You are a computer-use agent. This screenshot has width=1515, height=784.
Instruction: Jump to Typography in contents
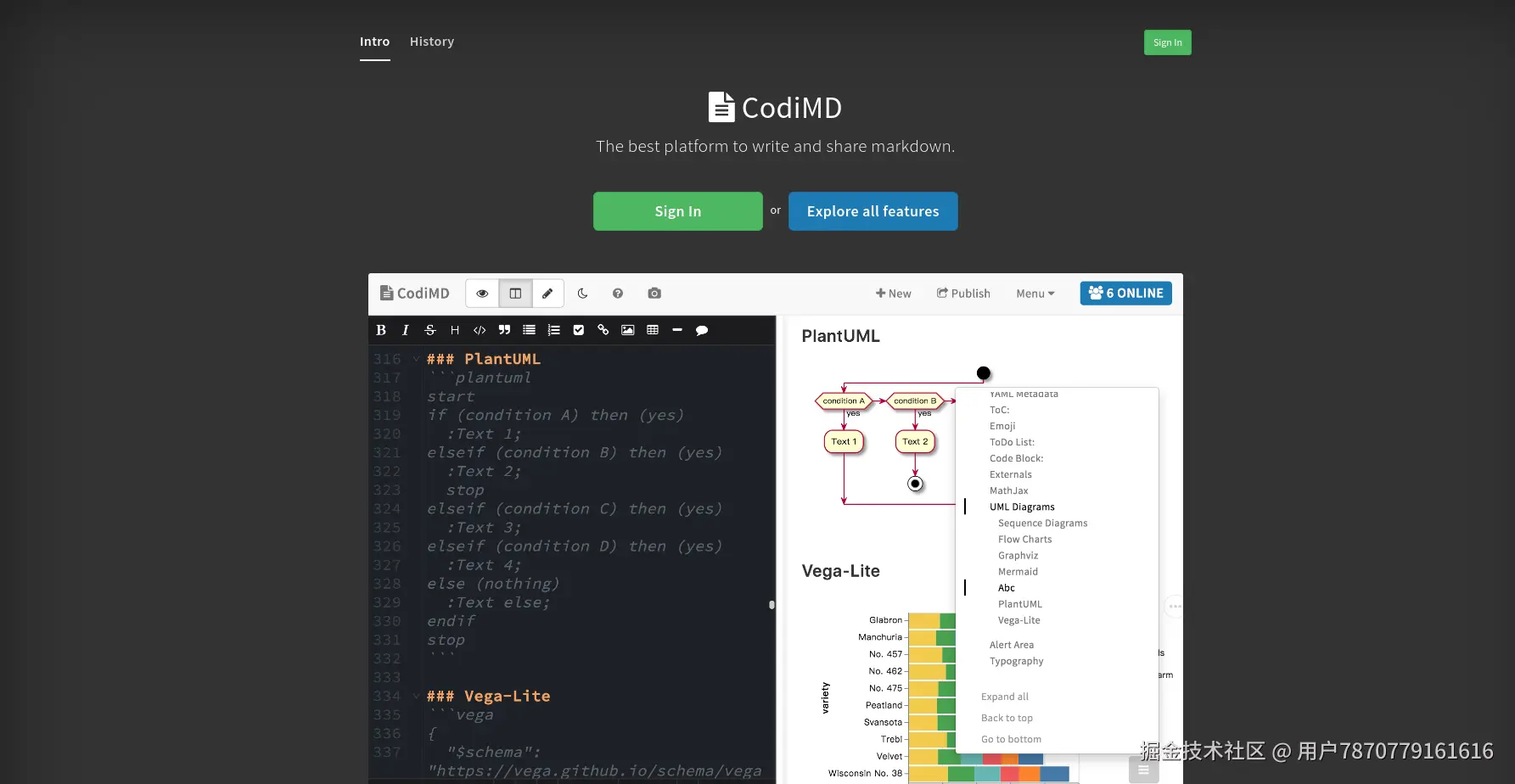(x=1017, y=661)
